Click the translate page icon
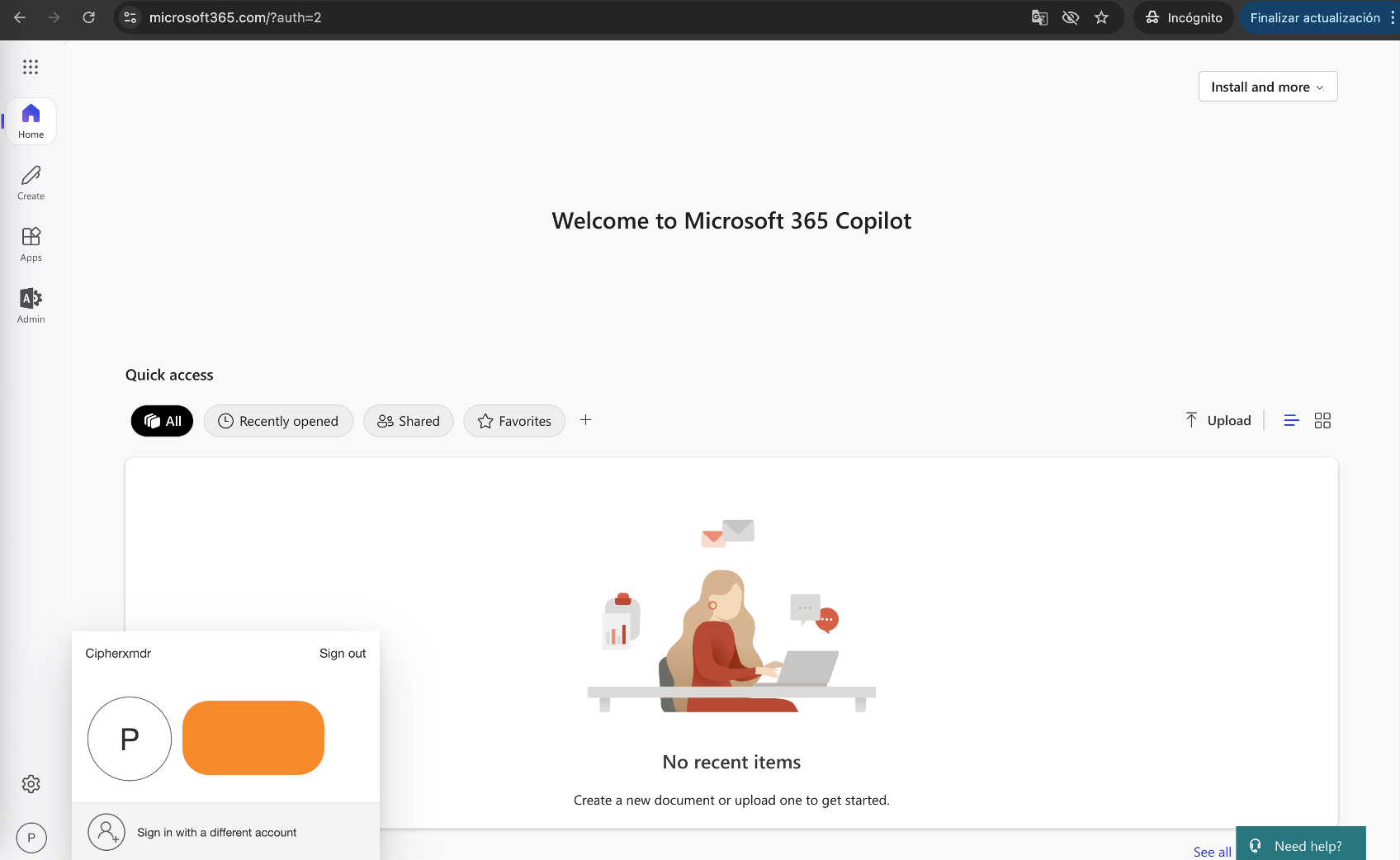This screenshot has width=1400, height=860. (1040, 17)
